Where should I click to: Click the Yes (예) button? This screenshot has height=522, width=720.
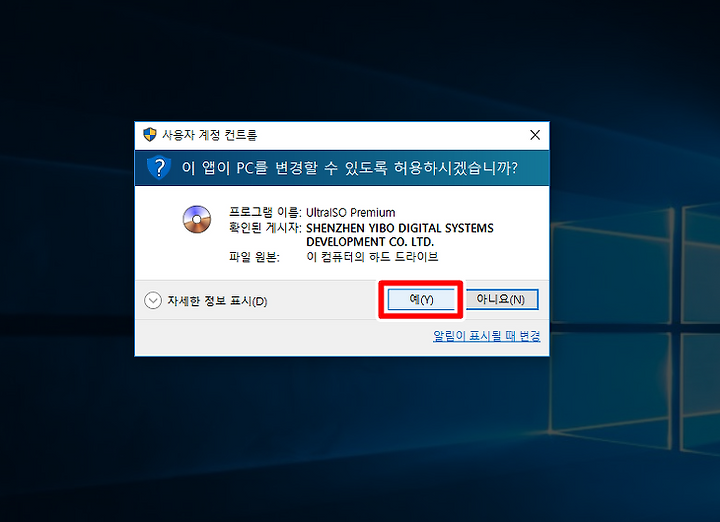[x=421, y=299]
